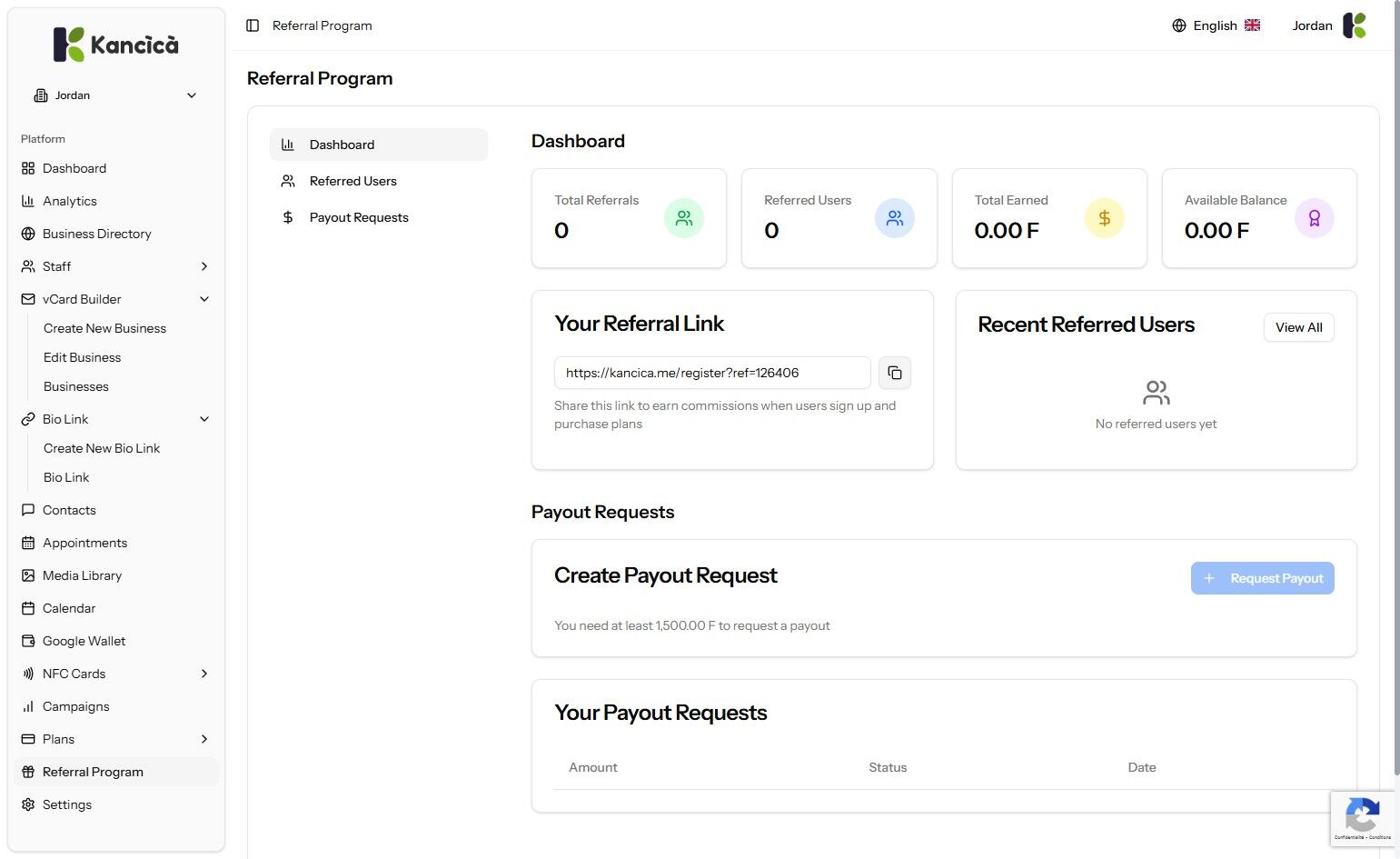This screenshot has height=859, width=1400.
Task: Click the Available Balance award icon
Action: point(1314,218)
